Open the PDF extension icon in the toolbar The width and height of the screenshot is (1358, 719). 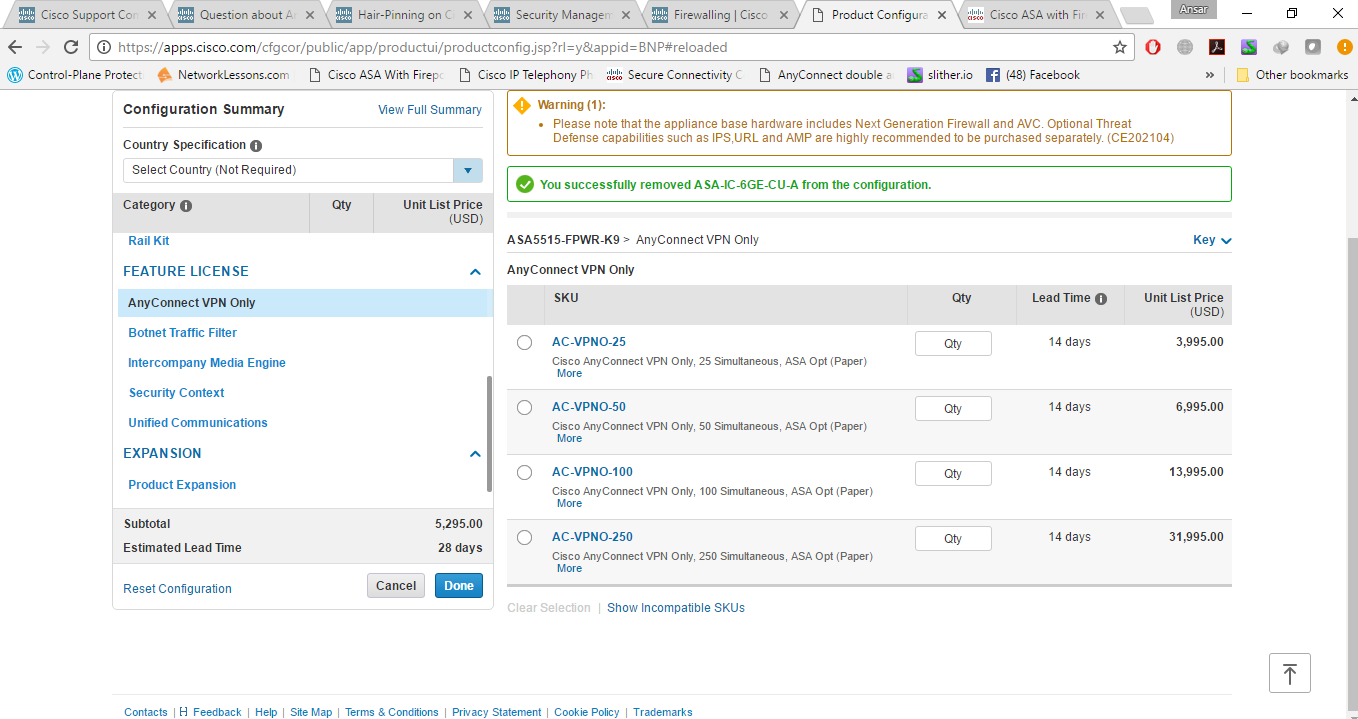1217,47
